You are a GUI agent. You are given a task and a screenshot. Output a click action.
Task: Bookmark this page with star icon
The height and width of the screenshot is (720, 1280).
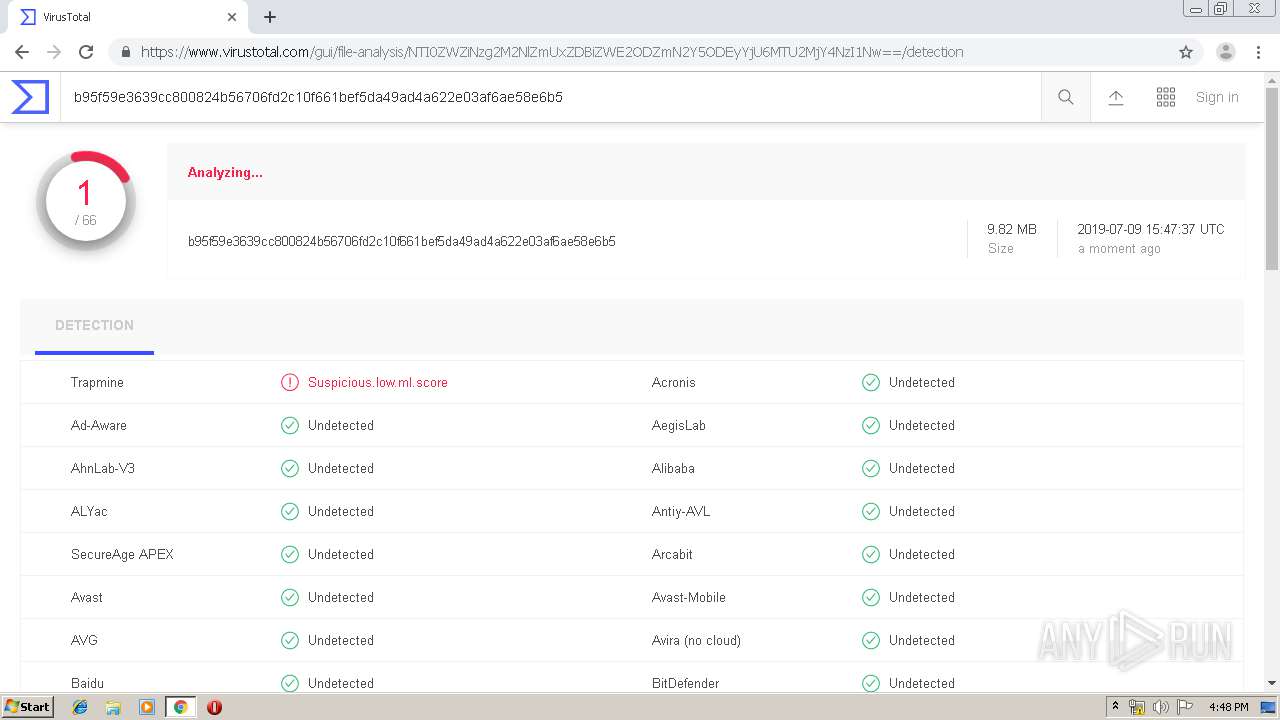click(x=1186, y=52)
